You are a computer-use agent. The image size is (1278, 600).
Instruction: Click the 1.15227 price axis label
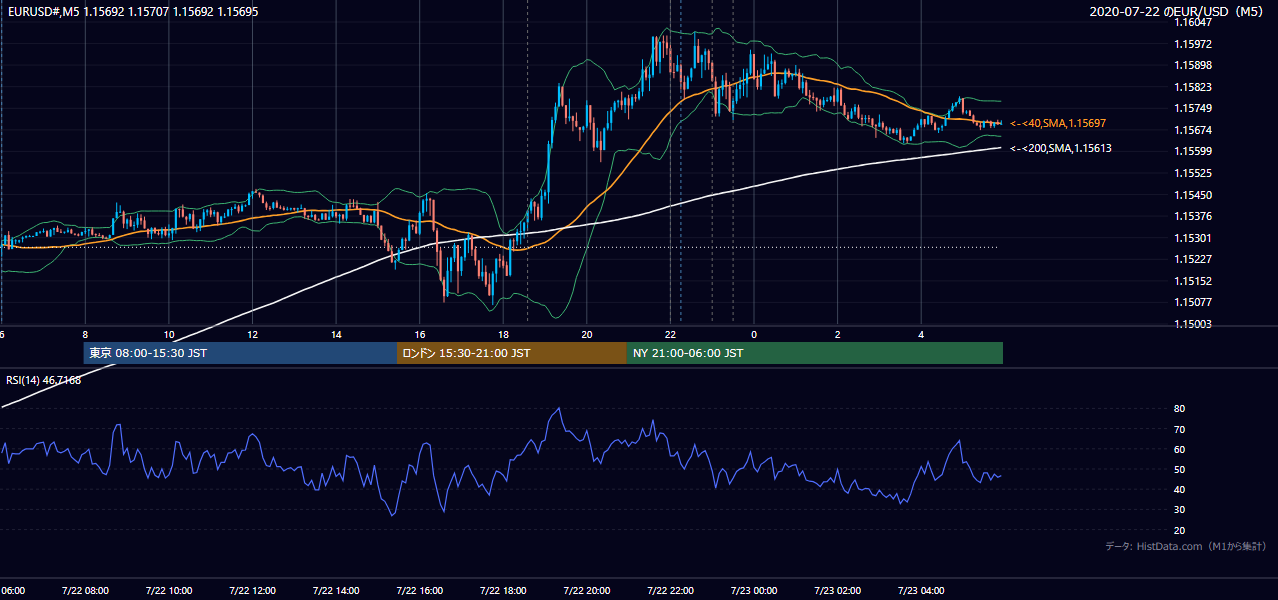(1193, 259)
